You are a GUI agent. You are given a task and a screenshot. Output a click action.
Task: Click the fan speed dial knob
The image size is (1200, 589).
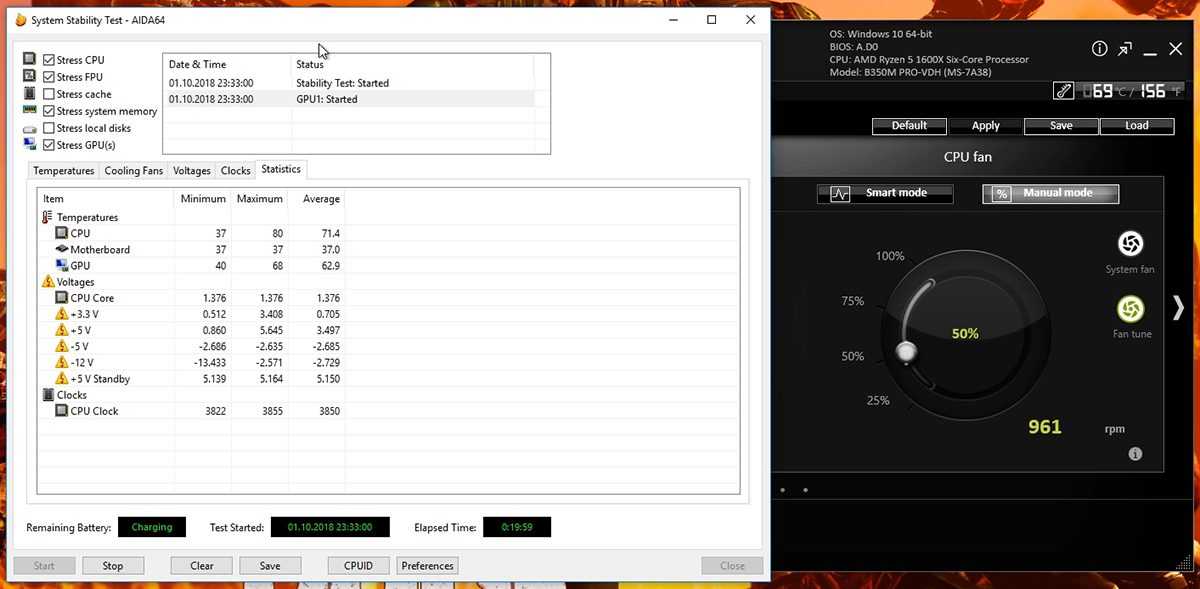906,351
